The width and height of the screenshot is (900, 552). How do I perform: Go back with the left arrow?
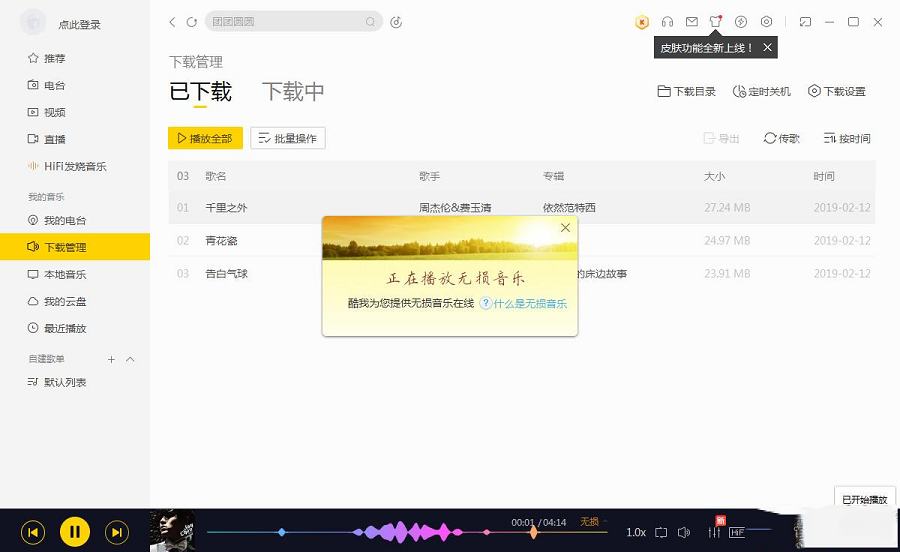(172, 22)
